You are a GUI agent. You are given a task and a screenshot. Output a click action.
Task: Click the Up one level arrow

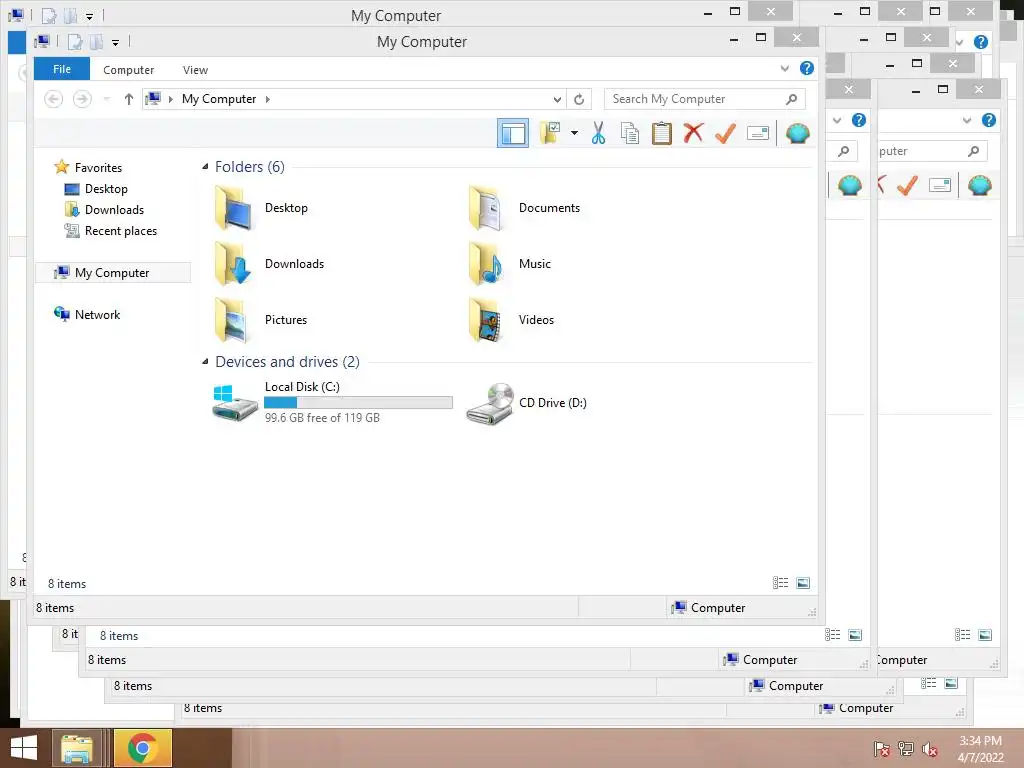[129, 99]
